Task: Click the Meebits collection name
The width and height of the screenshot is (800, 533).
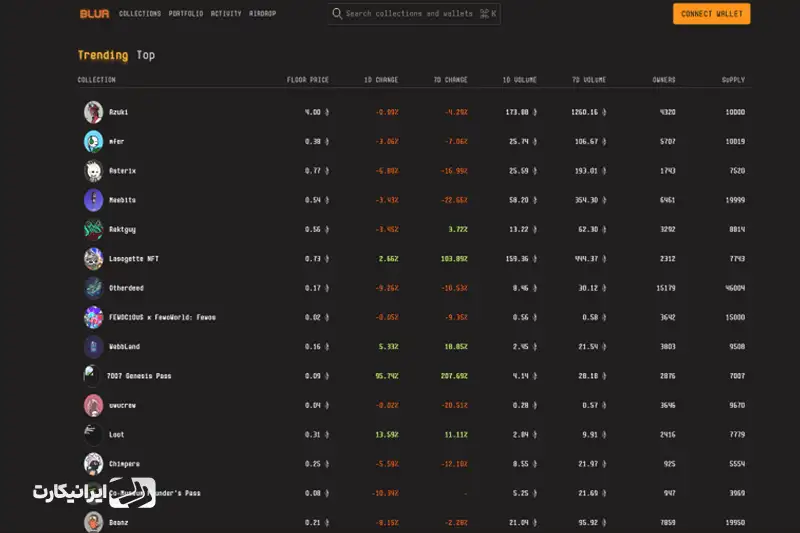Action: pyautogui.click(x=122, y=200)
